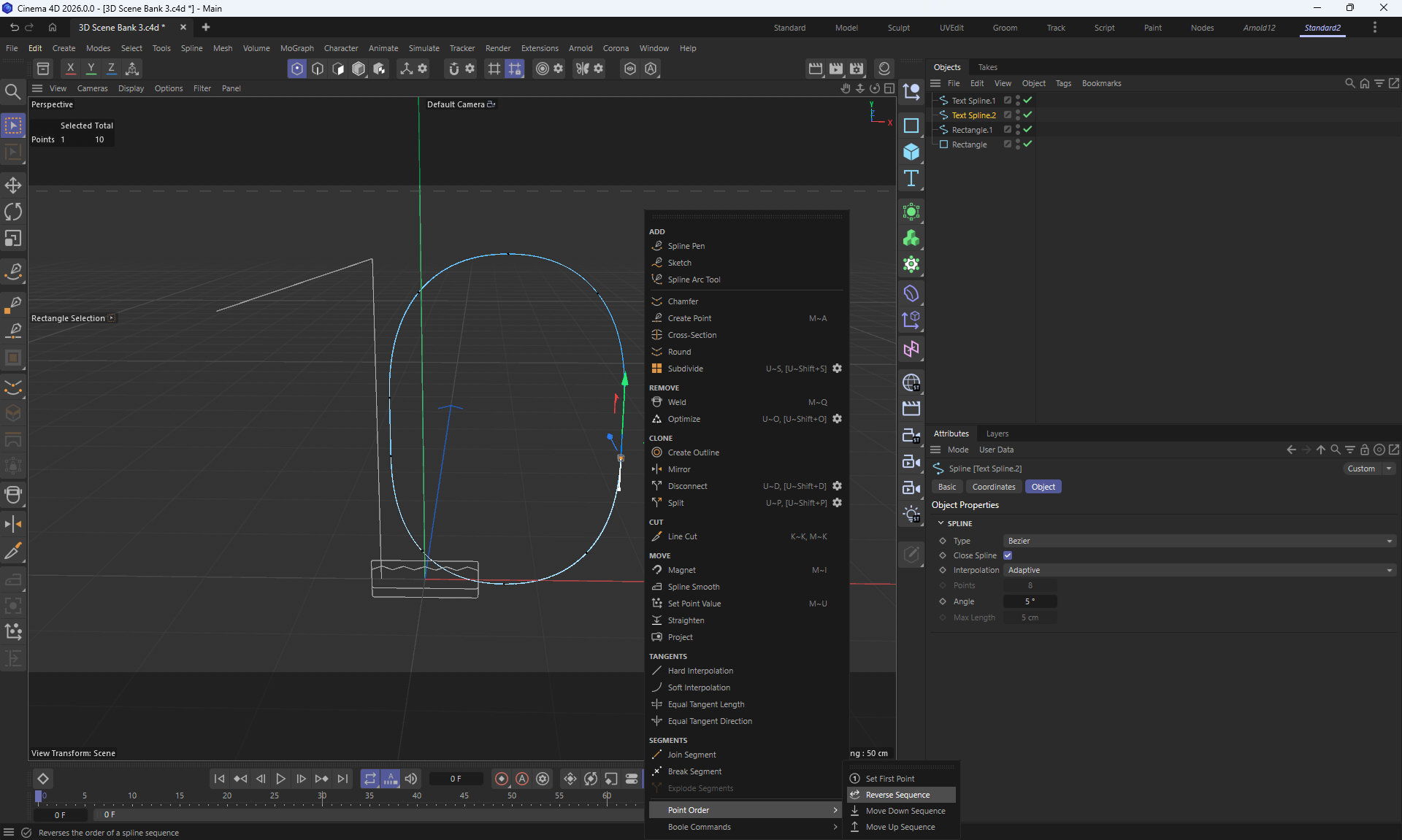The height and width of the screenshot is (840, 1402).
Task: Toggle green checkmark for Text Spline.1
Action: [1027, 100]
